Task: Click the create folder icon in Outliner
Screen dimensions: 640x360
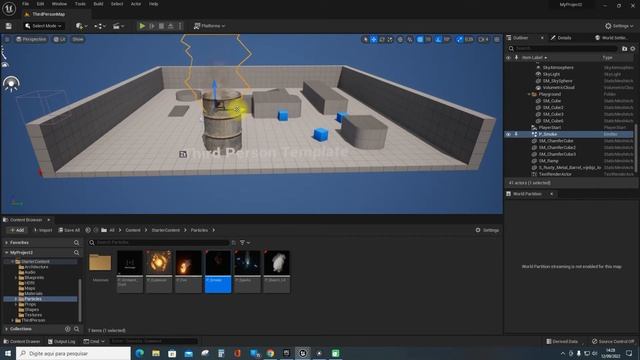Action: 624,49
